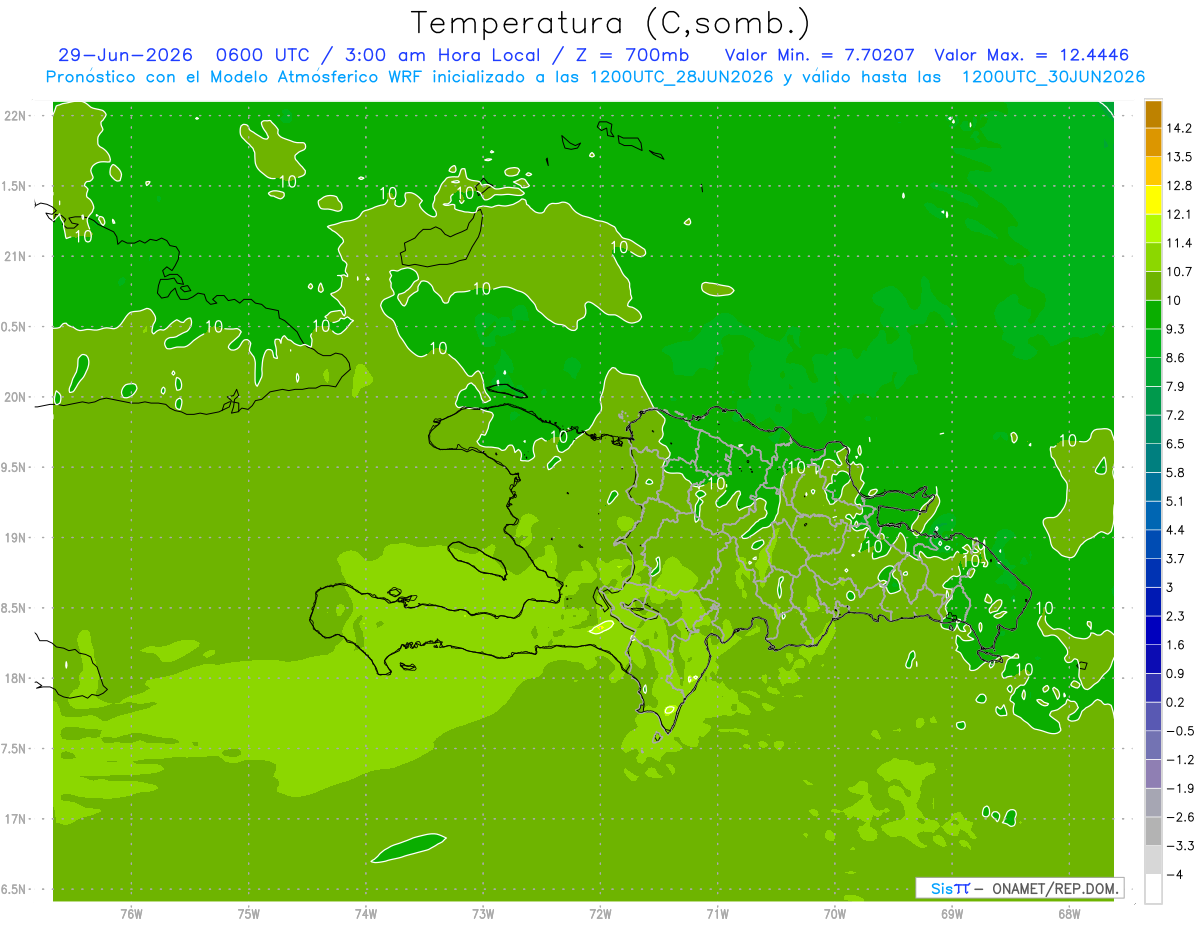Image resolution: width=1200 pixels, height=927 pixels.
Task: Click the '22N' latitude label
Action: pos(15,116)
